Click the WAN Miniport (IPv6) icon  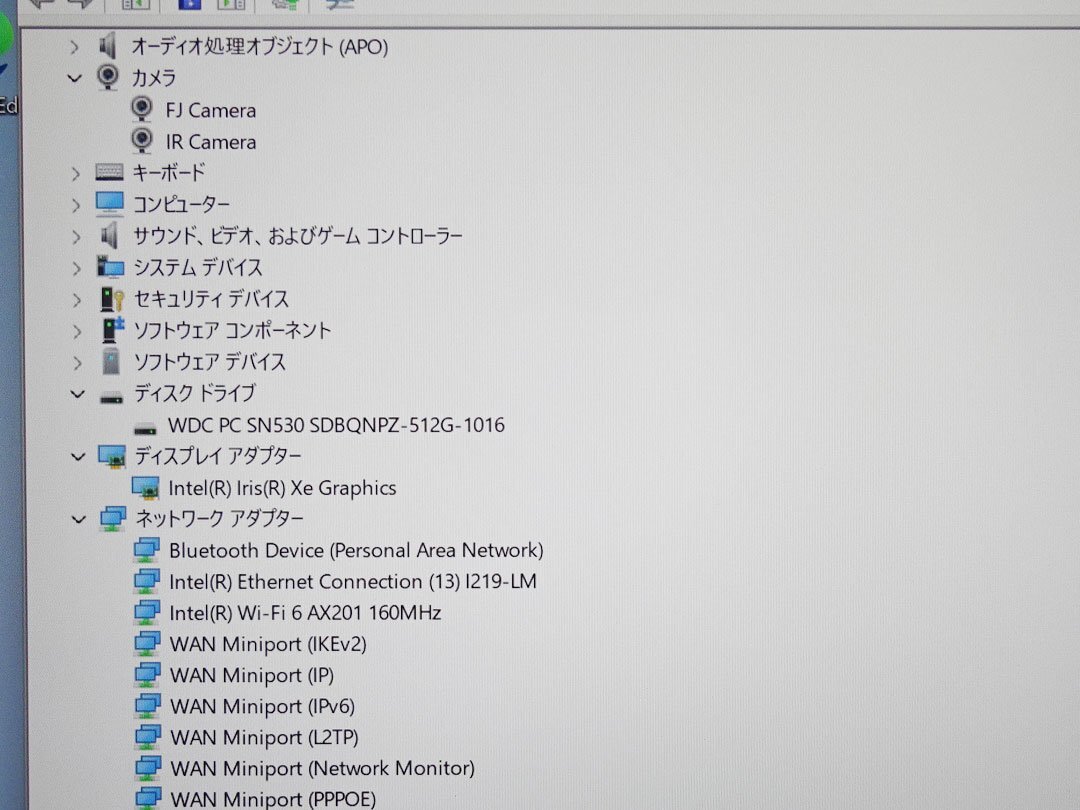click(x=147, y=706)
